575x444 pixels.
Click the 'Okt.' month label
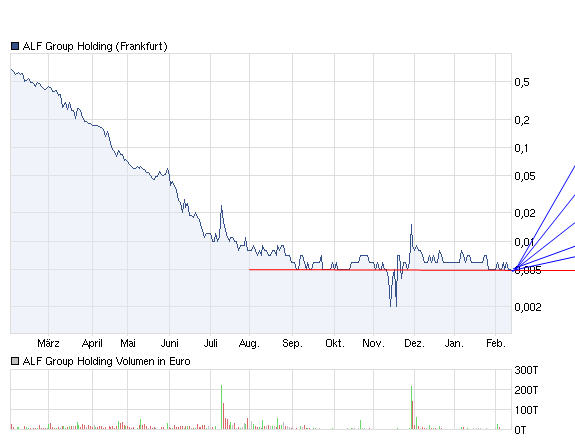[335, 344]
